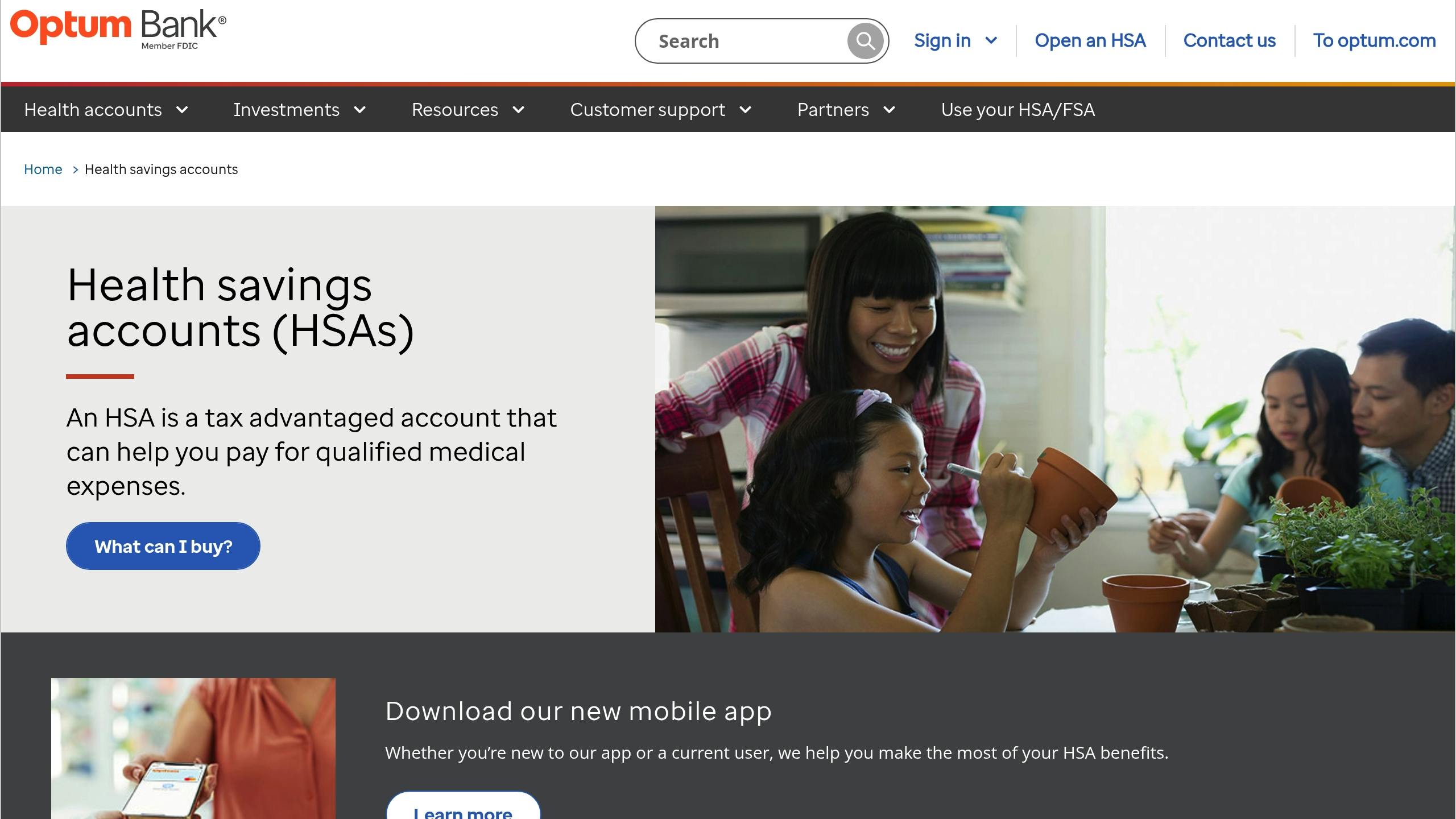Click the search magnifier icon button
Viewport: 1456px width, 819px height.
pos(865,41)
